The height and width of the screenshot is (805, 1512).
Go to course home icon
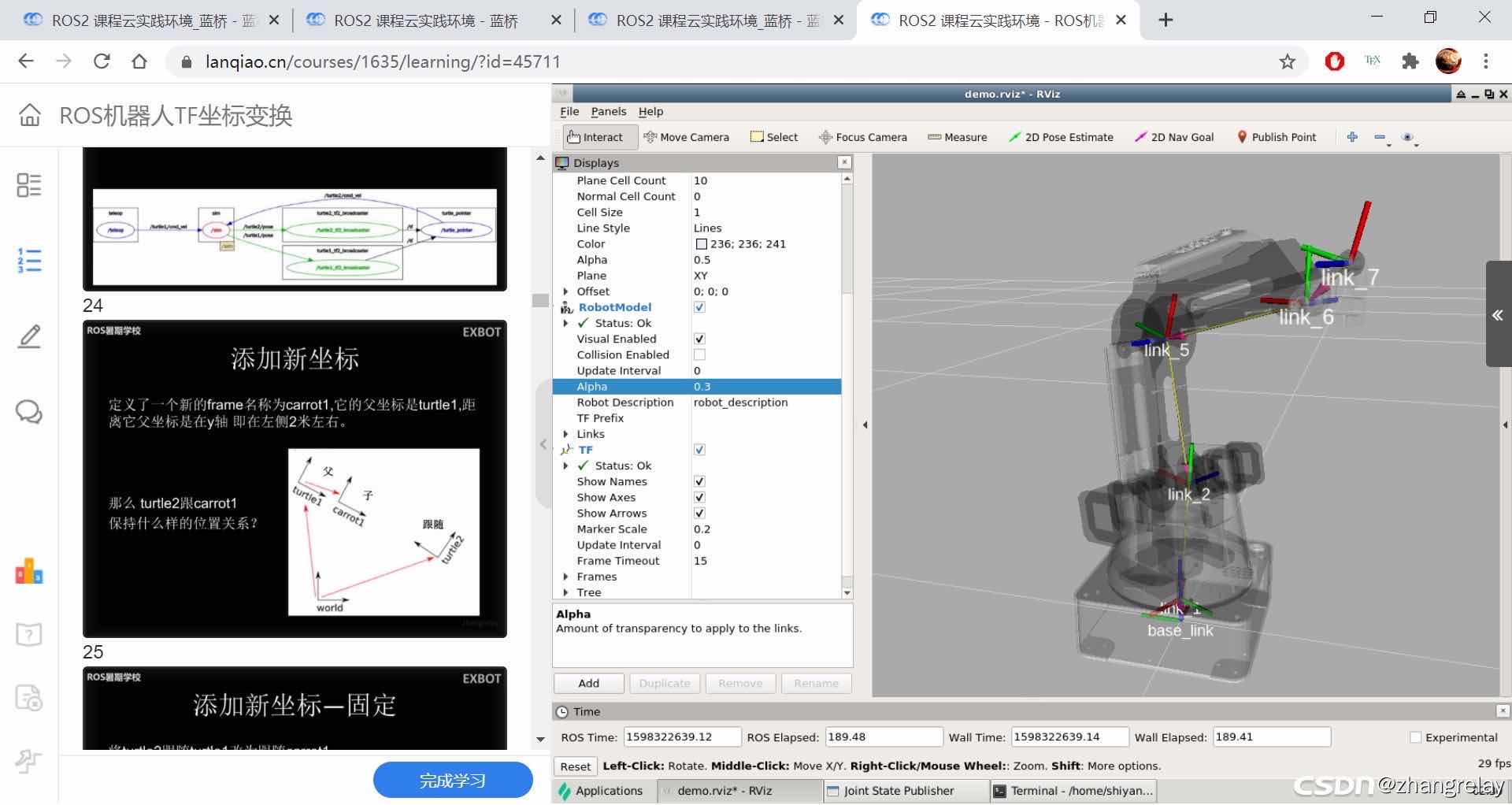[x=30, y=116]
